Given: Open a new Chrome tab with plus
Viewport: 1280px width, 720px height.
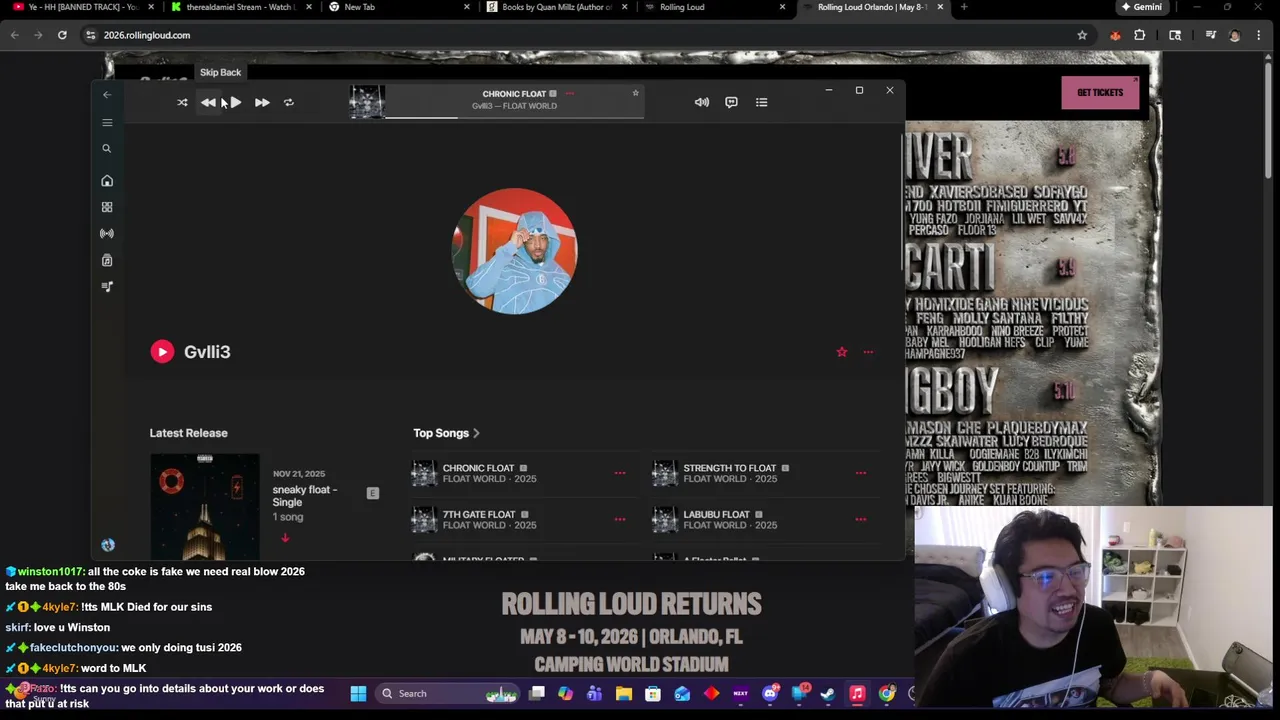Looking at the screenshot, I should 964,7.
